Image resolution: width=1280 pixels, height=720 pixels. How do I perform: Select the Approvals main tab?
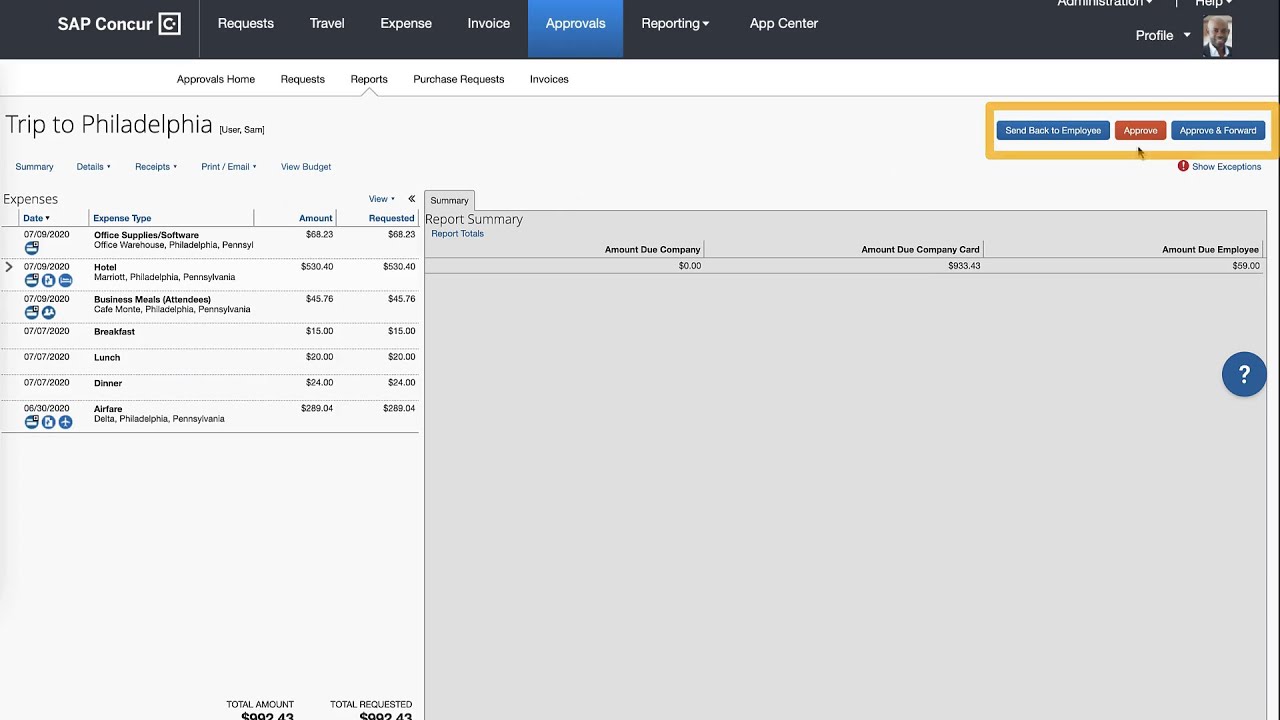coord(575,28)
